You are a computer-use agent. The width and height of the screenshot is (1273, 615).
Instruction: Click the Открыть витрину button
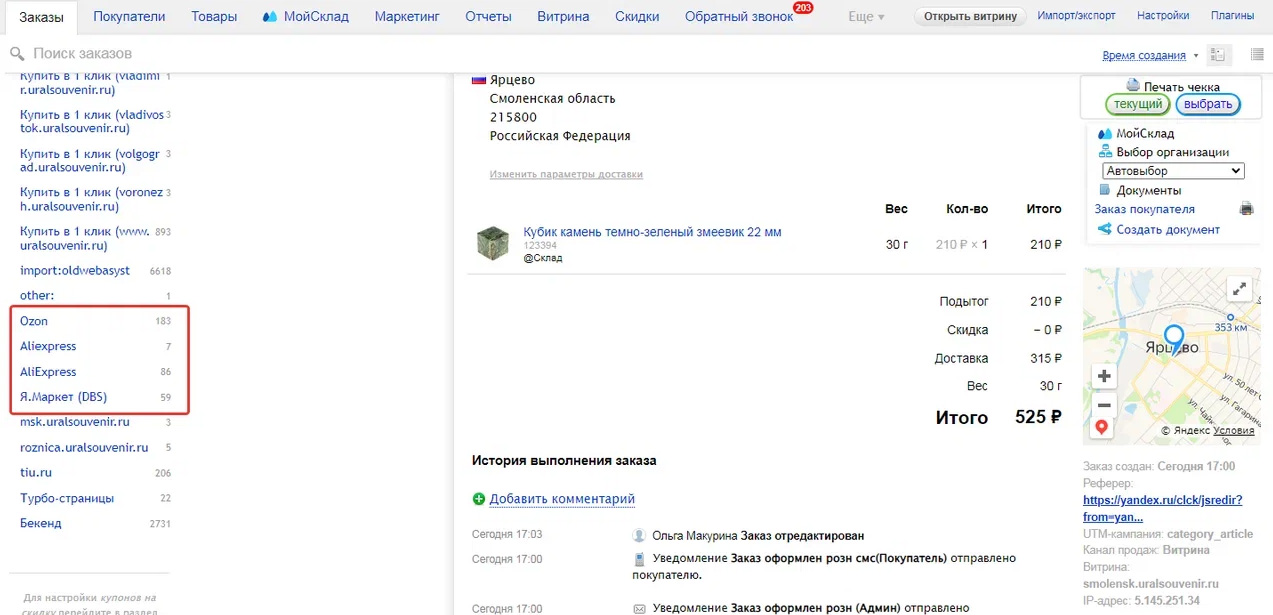coord(971,16)
